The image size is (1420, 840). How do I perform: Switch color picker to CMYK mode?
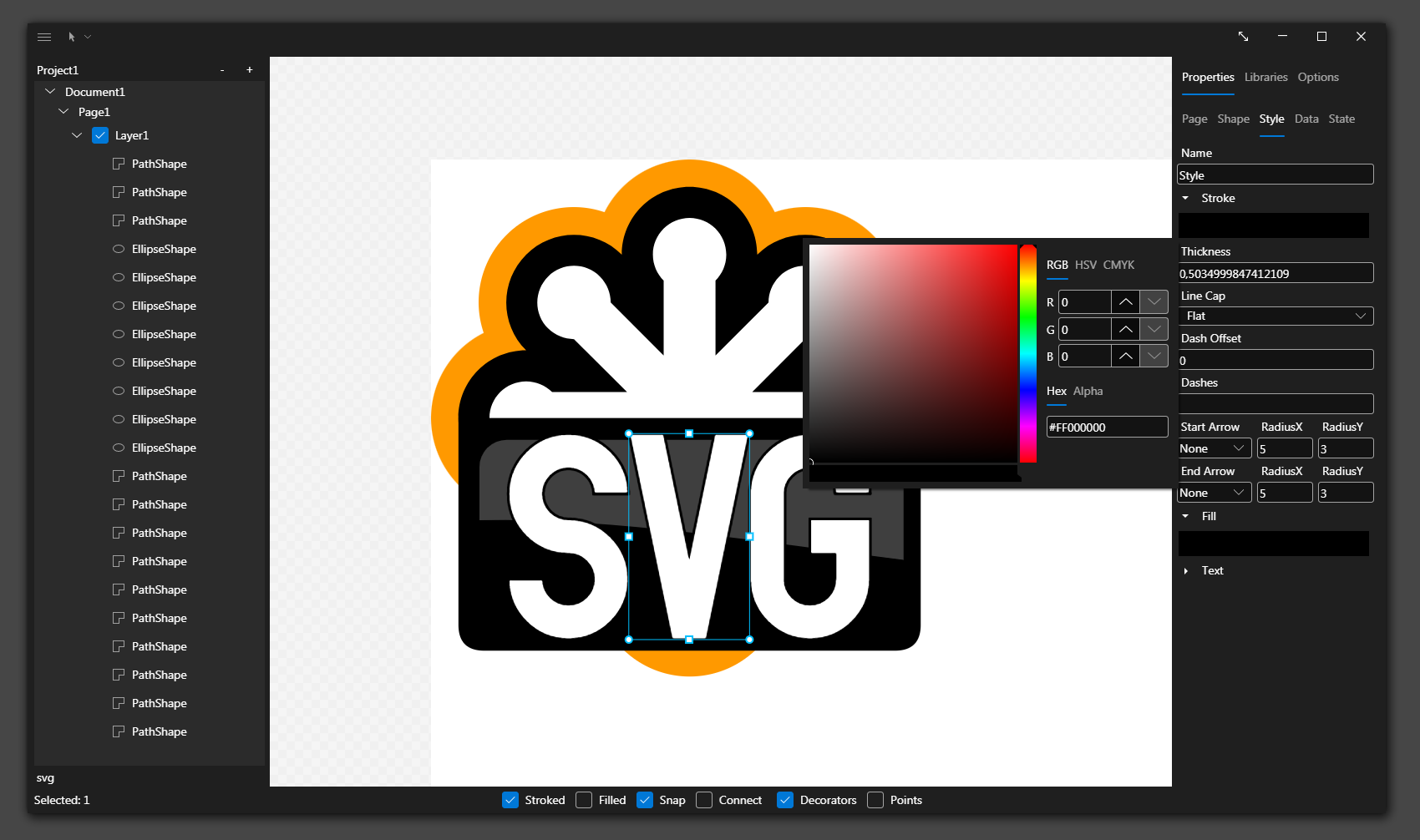point(1118,265)
